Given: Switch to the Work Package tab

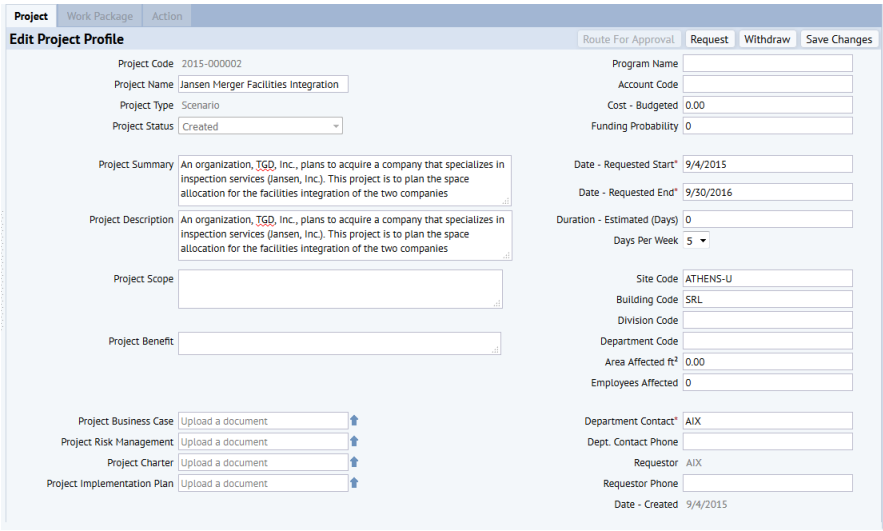Looking at the screenshot, I should tap(99, 16).
